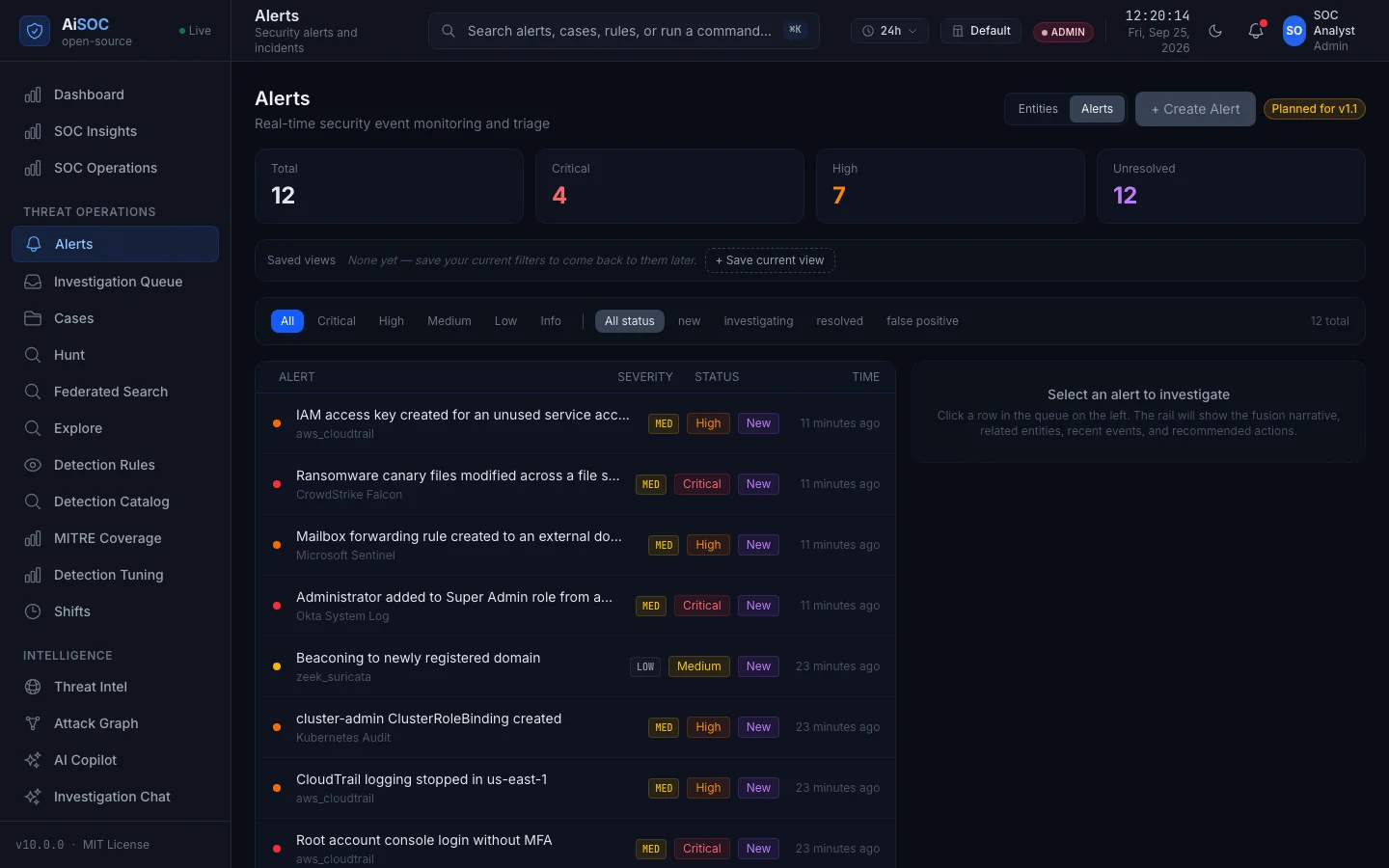Click the Default workspace selector
Image resolution: width=1389 pixels, height=868 pixels.
(x=981, y=31)
